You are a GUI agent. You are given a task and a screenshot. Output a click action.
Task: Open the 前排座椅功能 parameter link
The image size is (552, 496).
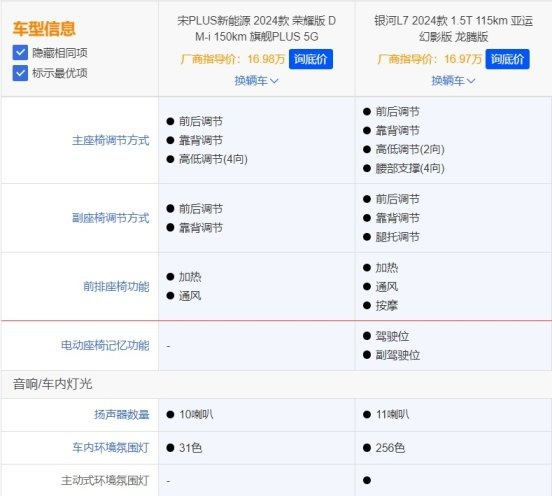point(116,287)
